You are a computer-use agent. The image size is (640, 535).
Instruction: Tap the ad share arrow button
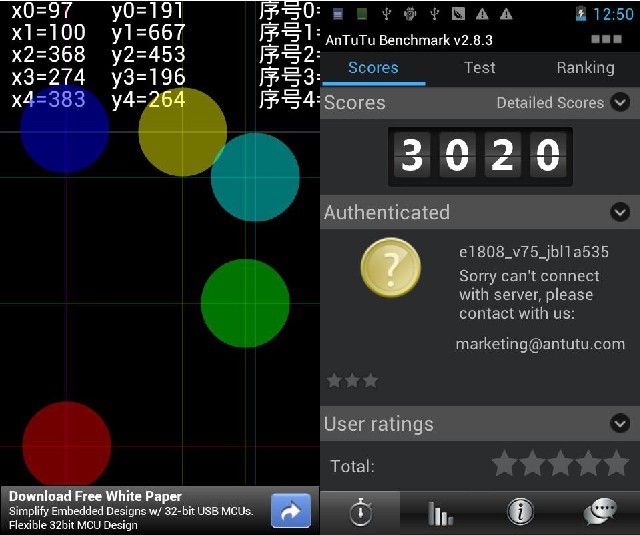pyautogui.click(x=291, y=511)
